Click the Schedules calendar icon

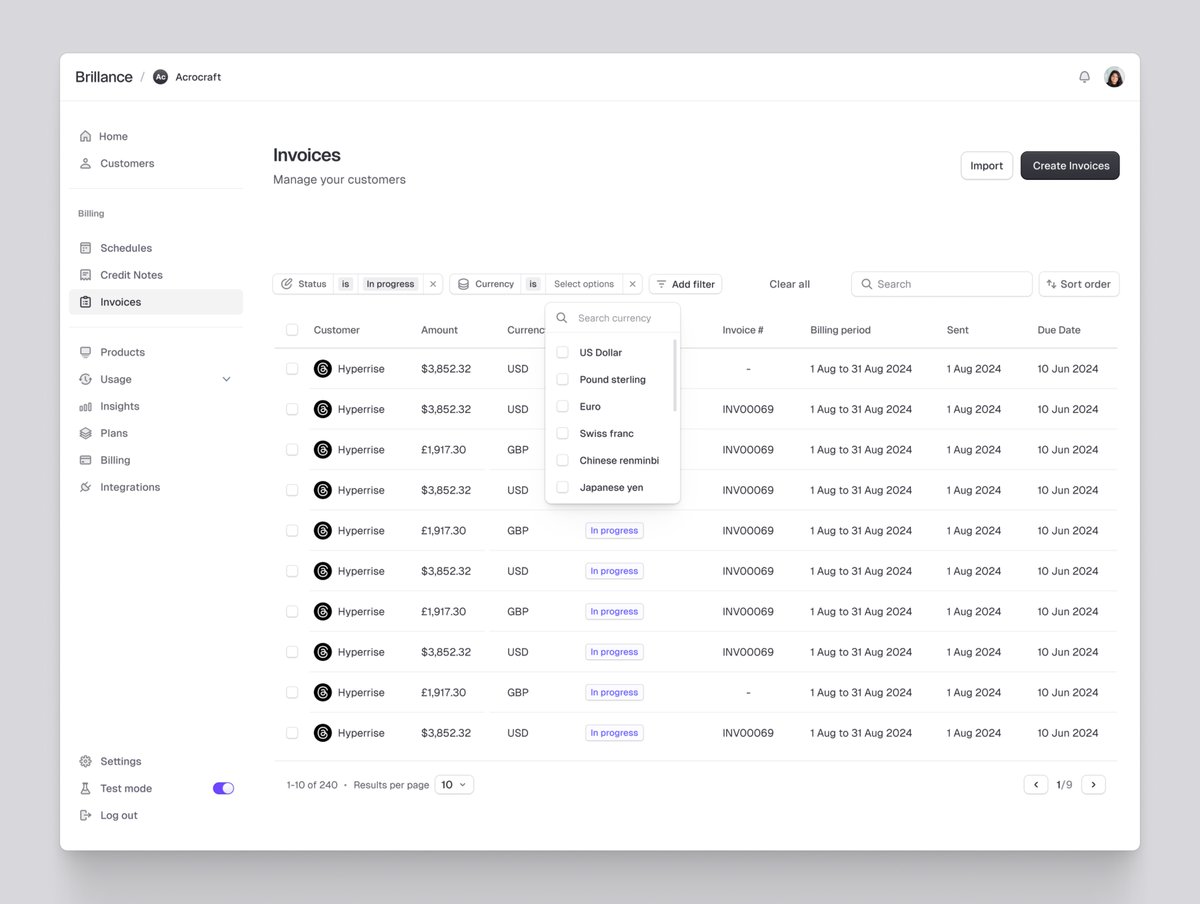click(85, 248)
